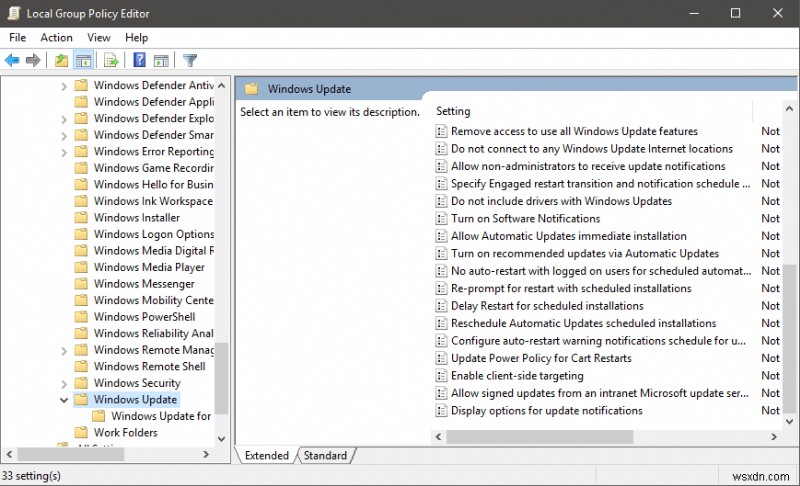Click policy icon beside Turn on Software Notifications
Image resolution: width=800 pixels, height=486 pixels.
(x=441, y=219)
